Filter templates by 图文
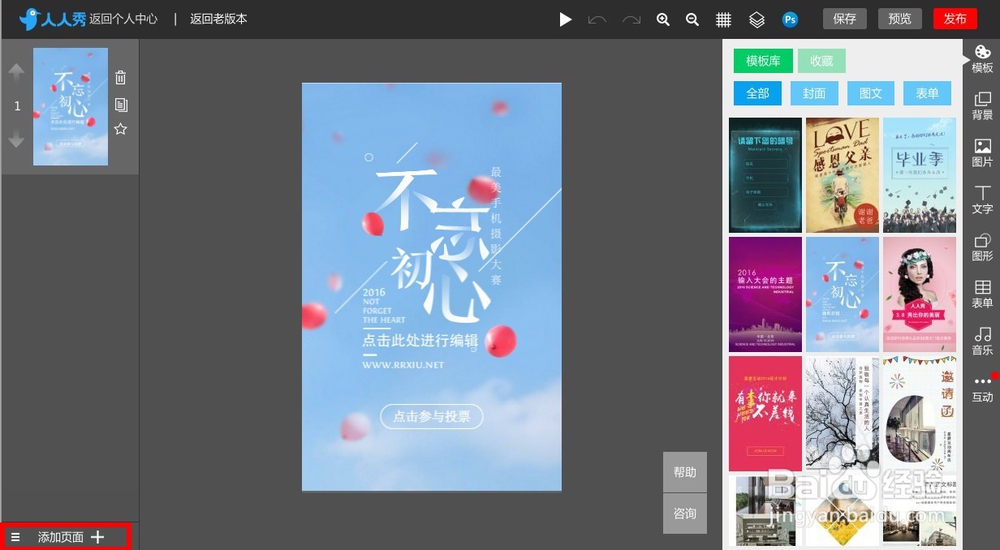Image resolution: width=1000 pixels, height=550 pixels. (x=871, y=93)
